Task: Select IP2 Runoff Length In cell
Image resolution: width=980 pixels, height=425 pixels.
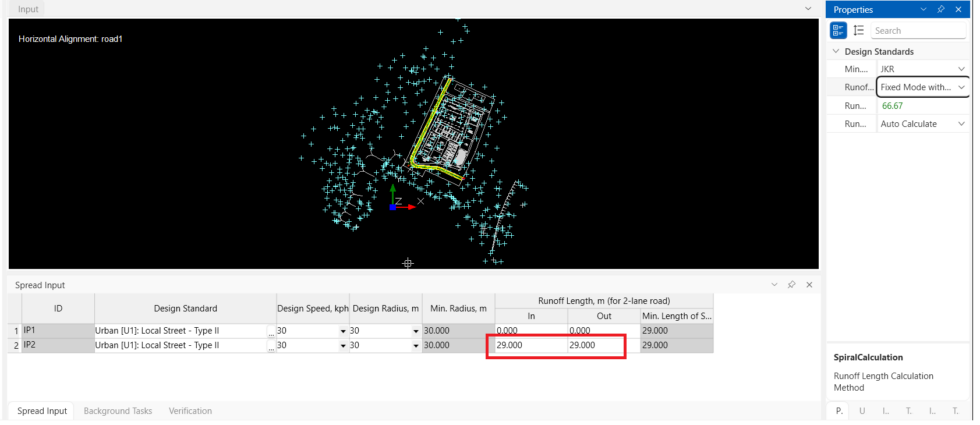Action: click(x=531, y=345)
